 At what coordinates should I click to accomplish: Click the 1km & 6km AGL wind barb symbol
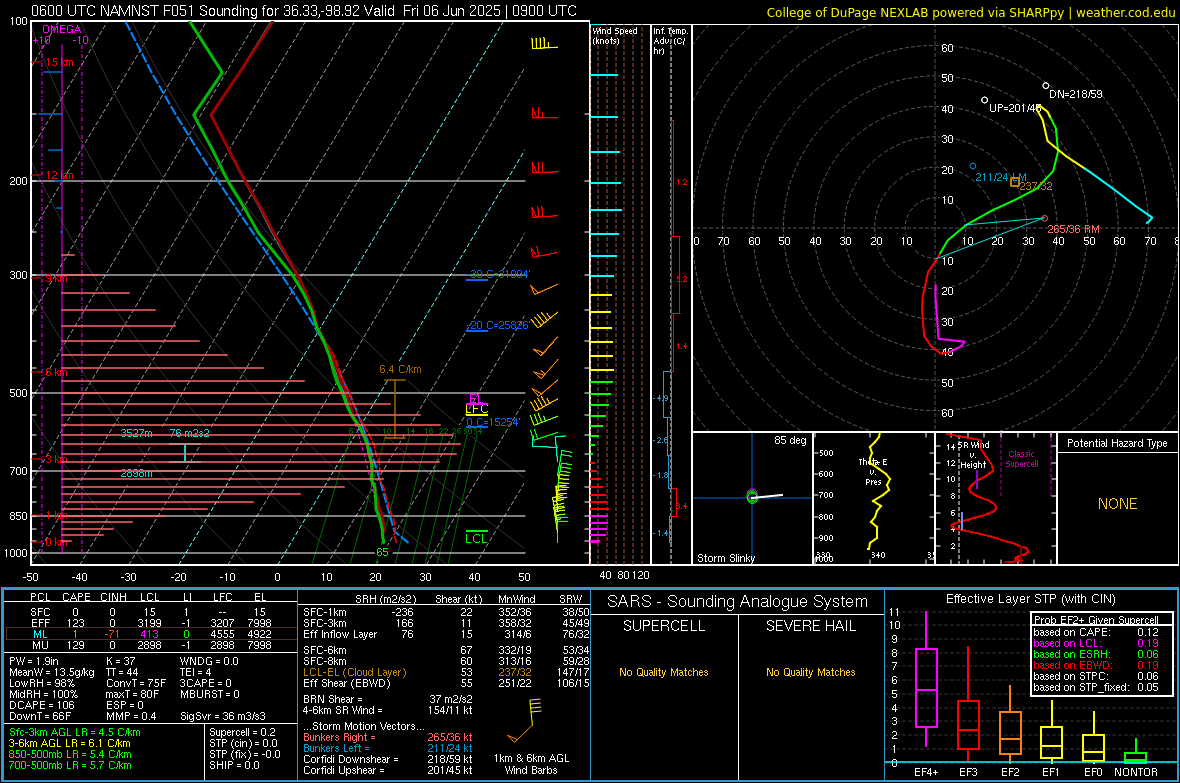pyautogui.click(x=524, y=720)
